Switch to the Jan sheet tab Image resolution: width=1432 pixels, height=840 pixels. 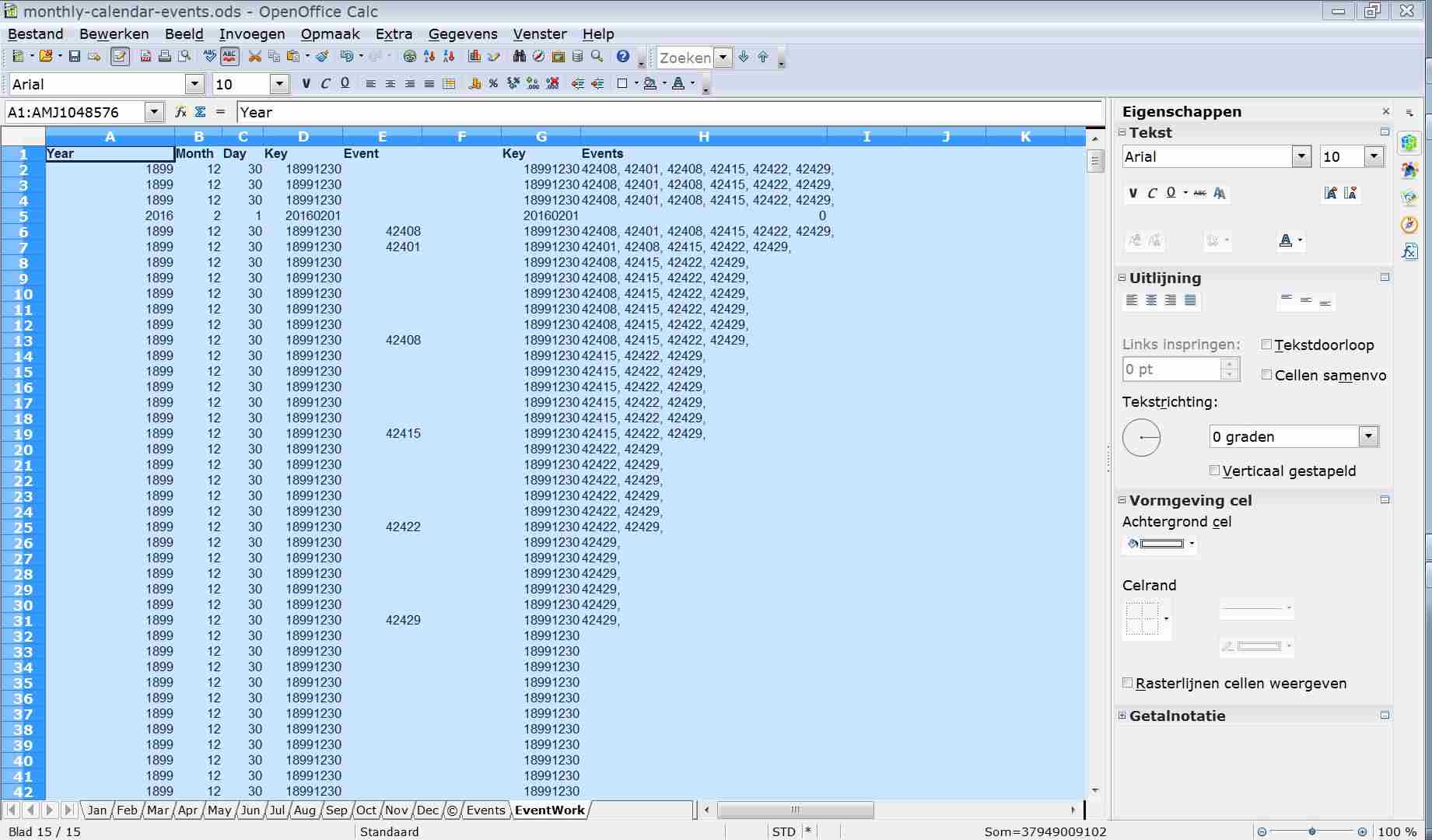97,810
